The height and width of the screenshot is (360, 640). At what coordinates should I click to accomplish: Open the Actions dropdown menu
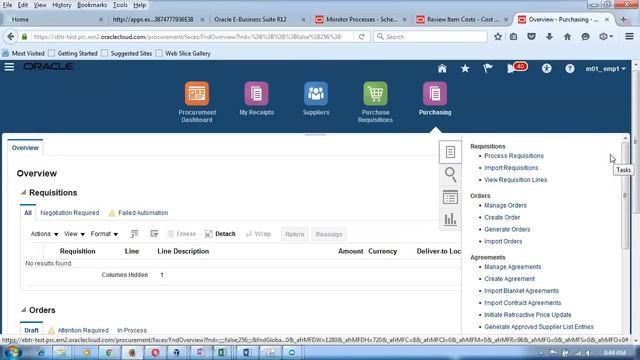coord(44,234)
